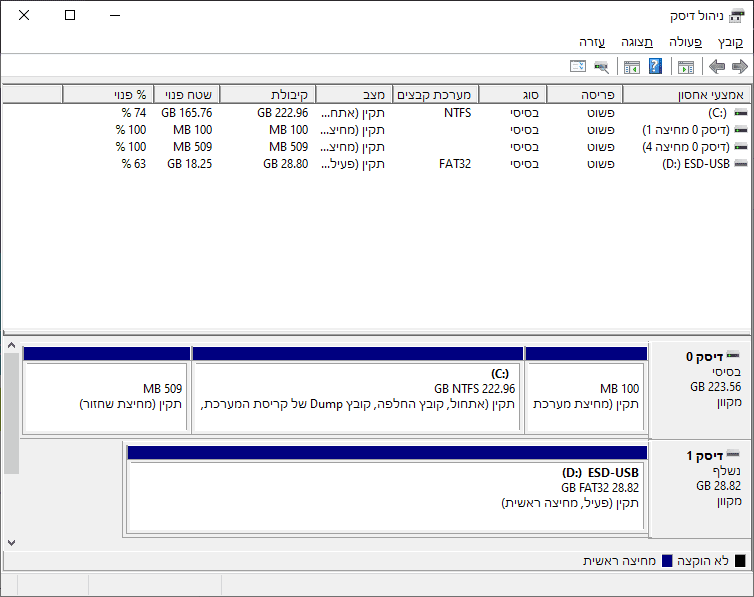Open the blue question-mark help icon

655,66
